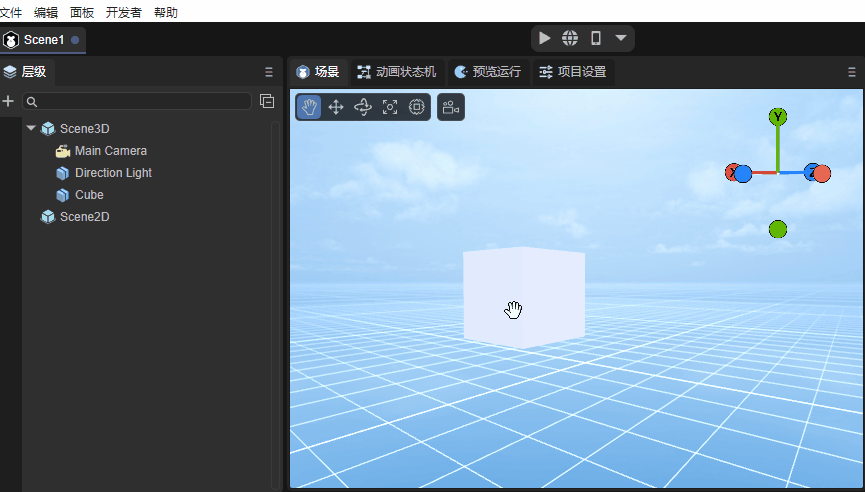Viewport: 865px width, 492px height.
Task: Open the hierarchy panel options menu
Action: coord(268,72)
